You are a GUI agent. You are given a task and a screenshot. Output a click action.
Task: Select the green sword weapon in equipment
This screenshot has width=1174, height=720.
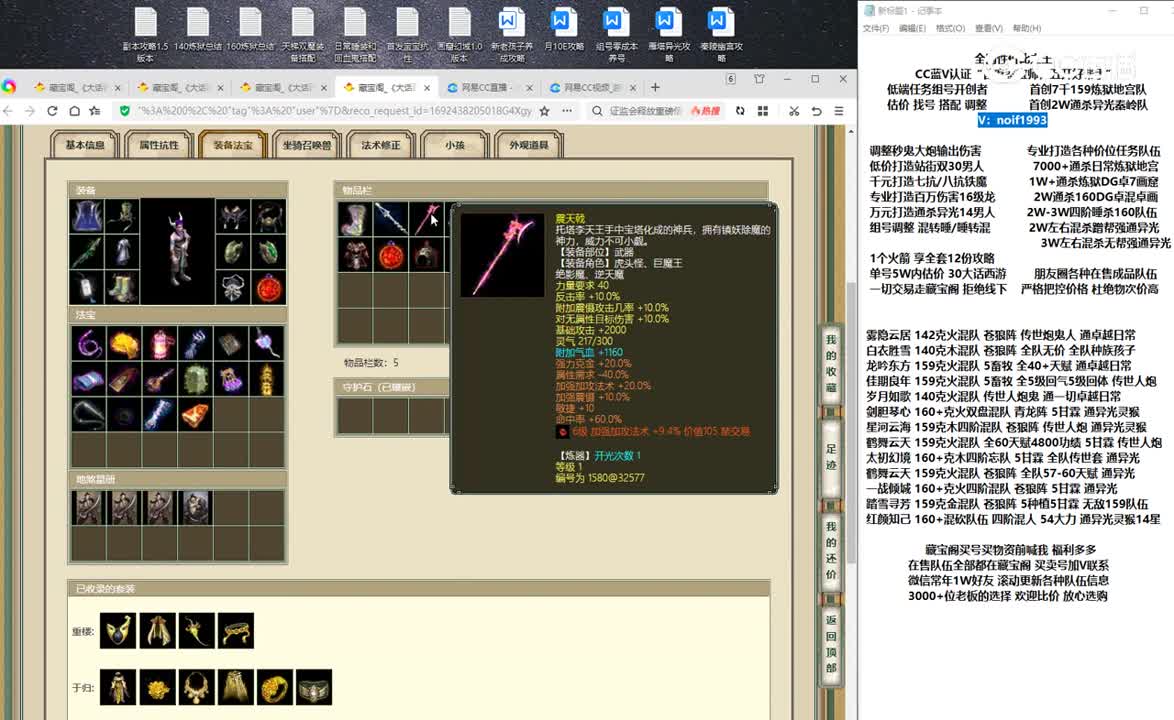(x=87, y=252)
